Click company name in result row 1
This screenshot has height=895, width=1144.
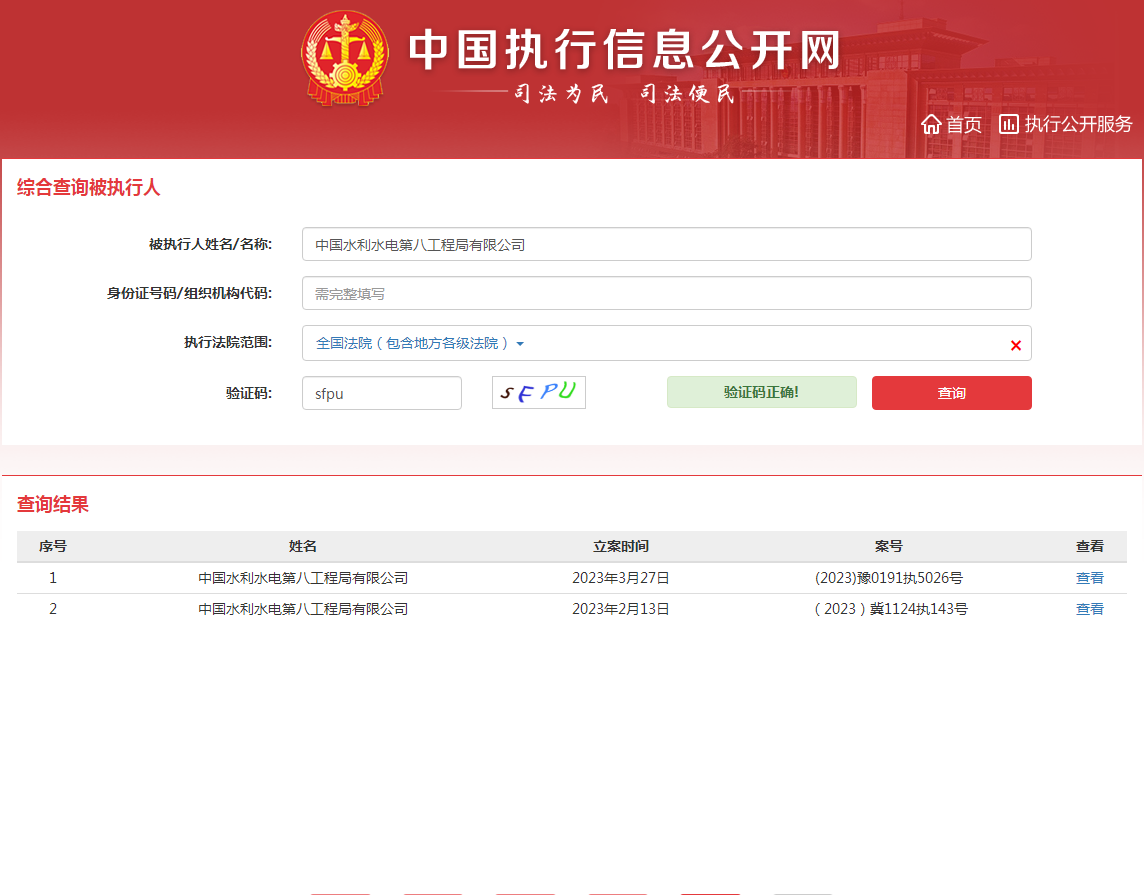(x=303, y=578)
